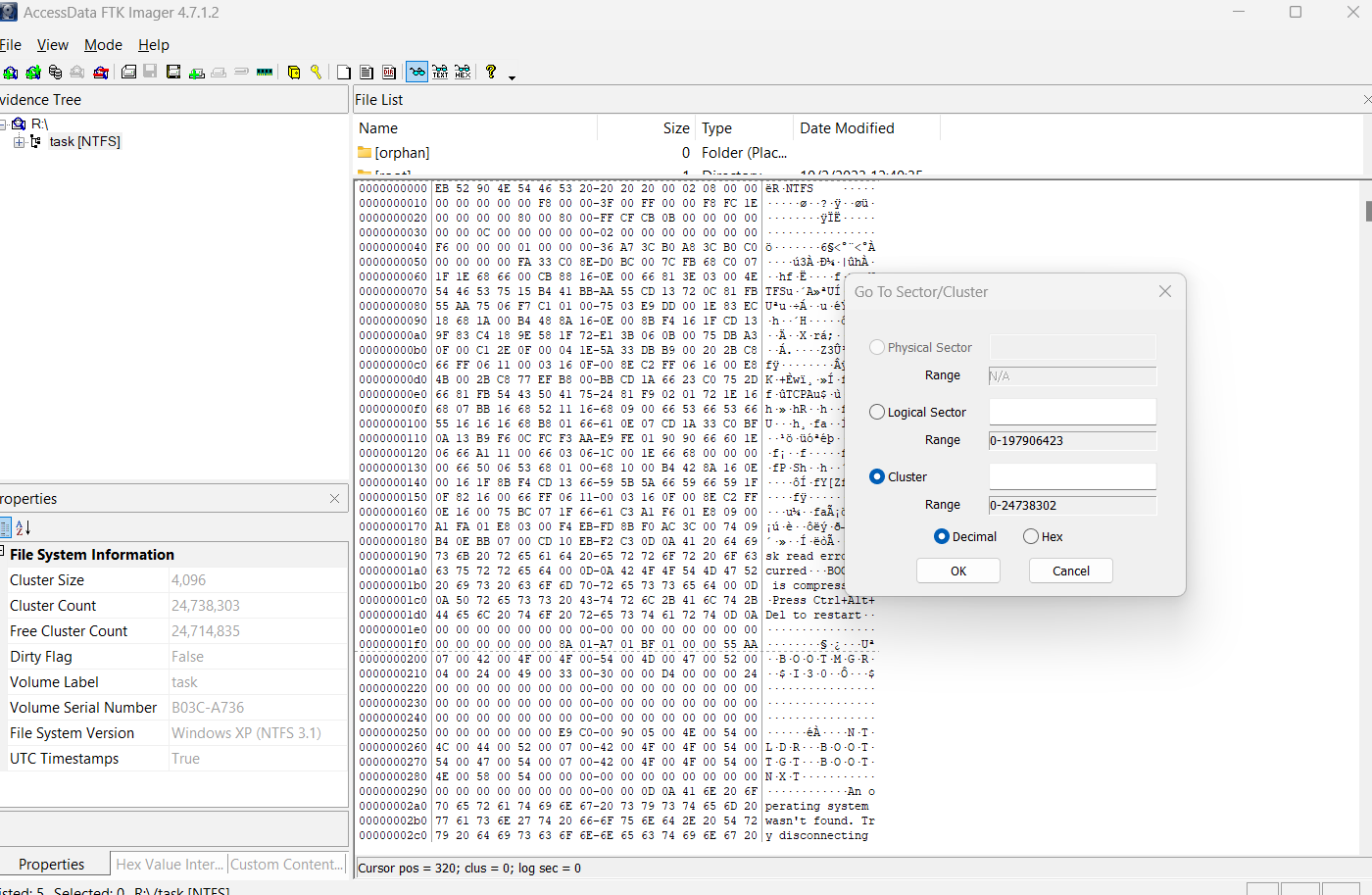
Task: Click the Add to Custom Content Image icon
Action: point(197,72)
